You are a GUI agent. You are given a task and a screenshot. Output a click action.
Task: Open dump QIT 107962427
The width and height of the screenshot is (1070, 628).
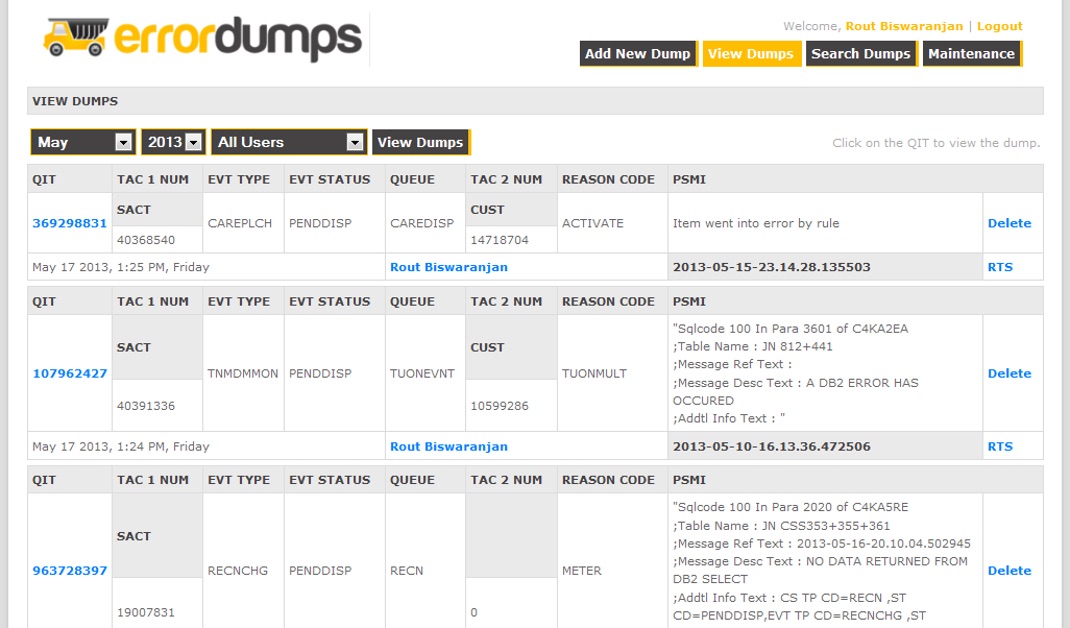(x=70, y=373)
